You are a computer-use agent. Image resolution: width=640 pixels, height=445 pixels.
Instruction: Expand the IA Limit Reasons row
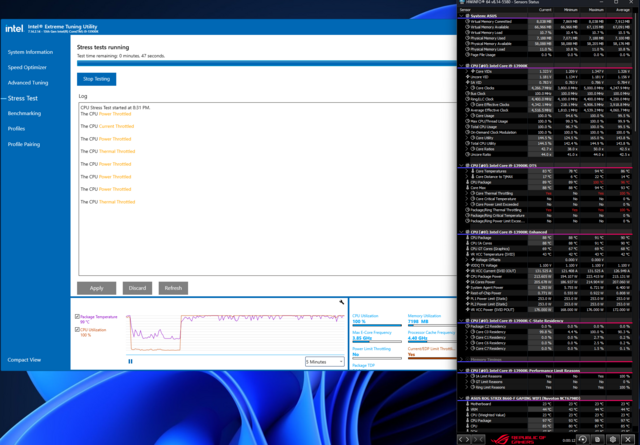(x=468, y=376)
